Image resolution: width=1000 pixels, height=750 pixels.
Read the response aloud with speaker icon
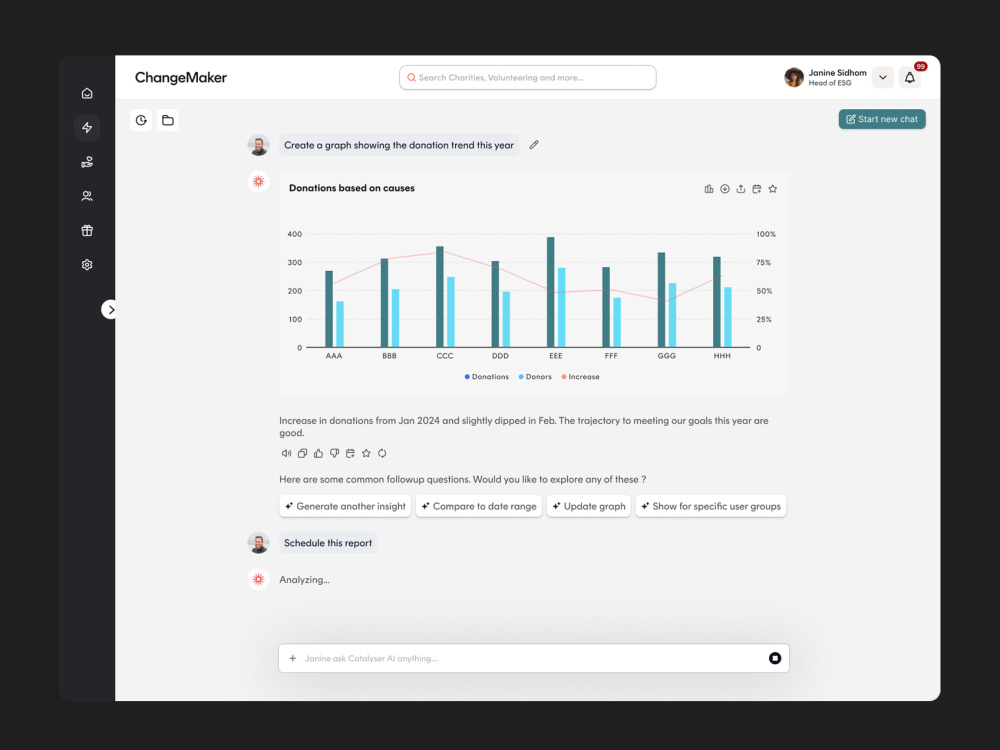286,453
